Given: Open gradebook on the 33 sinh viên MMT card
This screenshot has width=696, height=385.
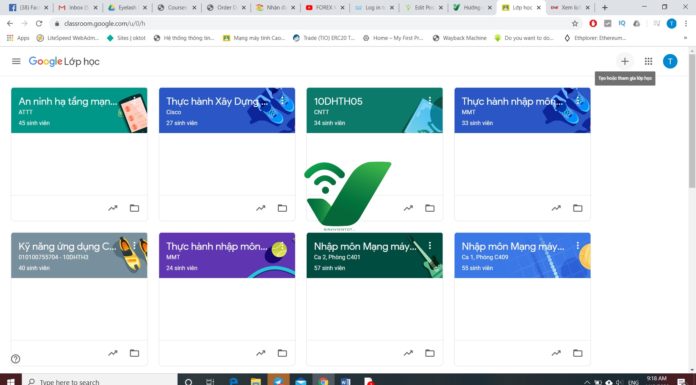Looking at the screenshot, I should 556,208.
